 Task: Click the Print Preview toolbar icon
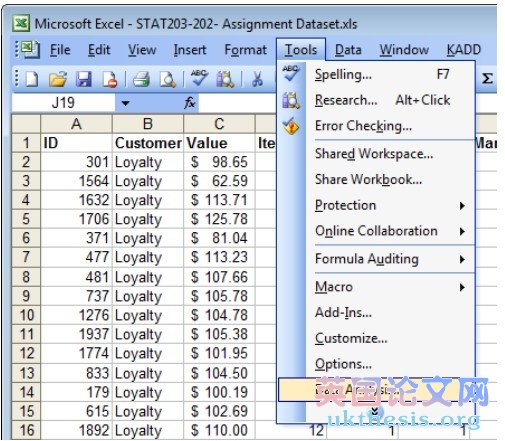click(x=167, y=80)
